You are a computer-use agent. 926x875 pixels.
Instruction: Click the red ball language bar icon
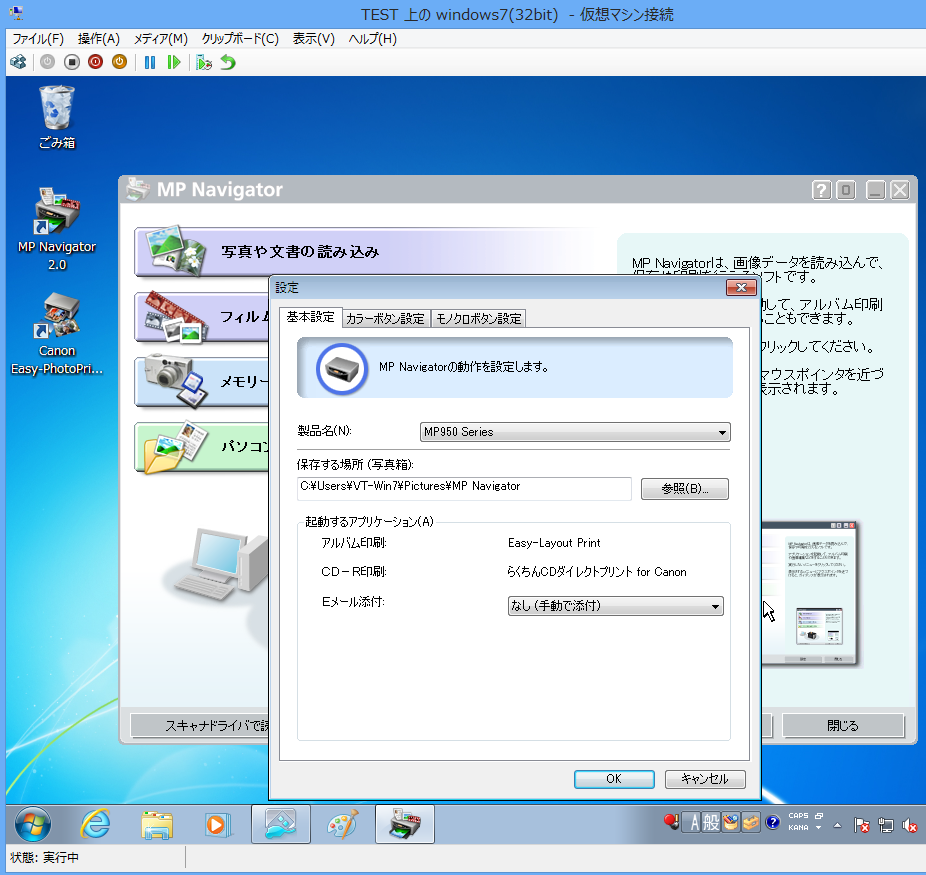671,821
